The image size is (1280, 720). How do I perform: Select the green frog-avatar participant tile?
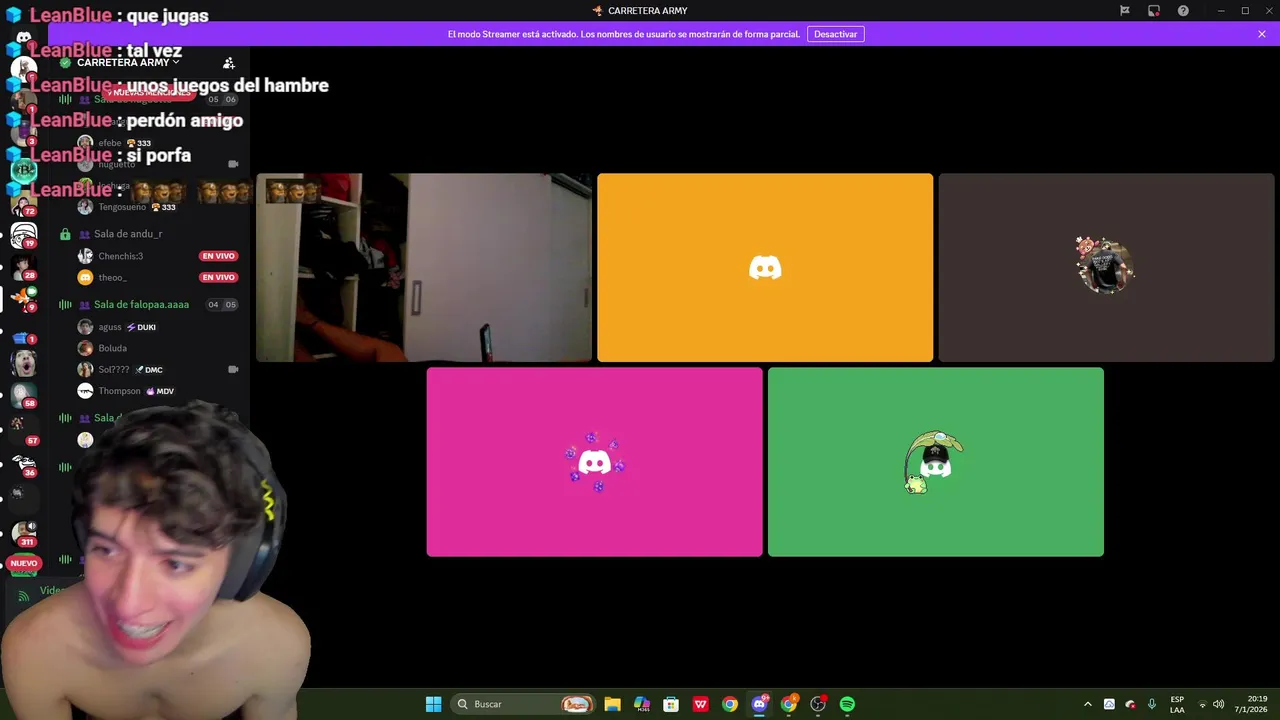tap(936, 462)
